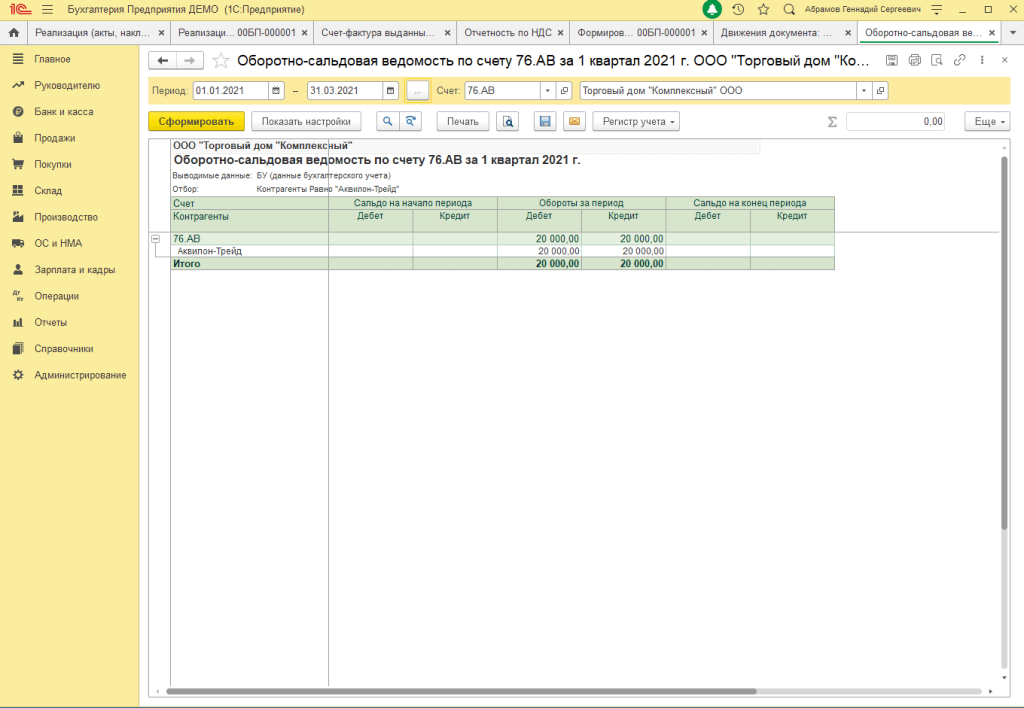This screenshot has height=708, width=1024.
Task: Collapse the 76.АВ row group
Action: tap(155, 239)
